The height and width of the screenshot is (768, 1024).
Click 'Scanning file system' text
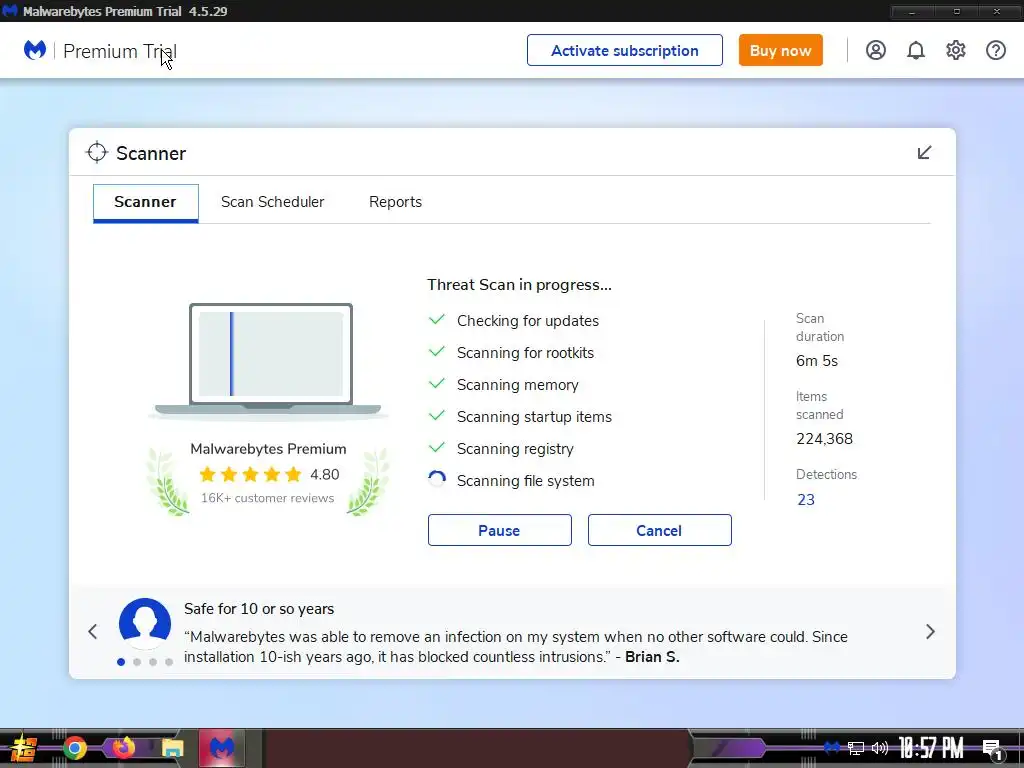click(x=526, y=481)
